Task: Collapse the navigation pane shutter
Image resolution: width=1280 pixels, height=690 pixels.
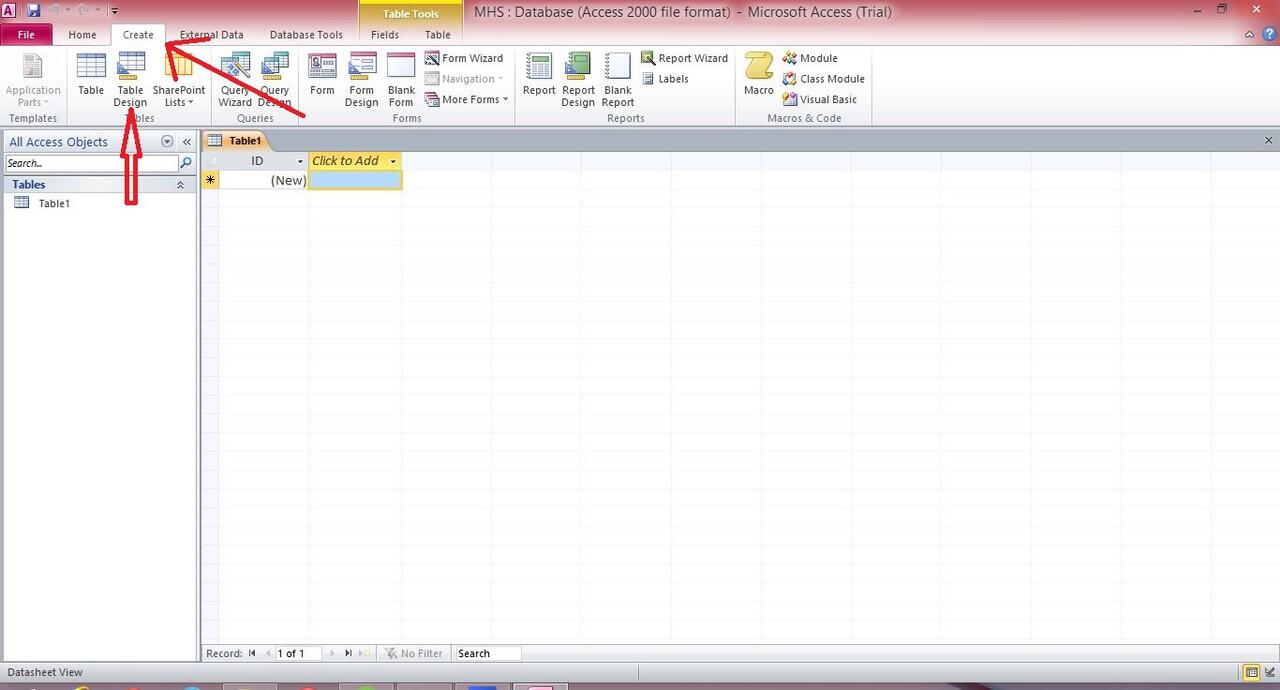Action: [x=187, y=142]
